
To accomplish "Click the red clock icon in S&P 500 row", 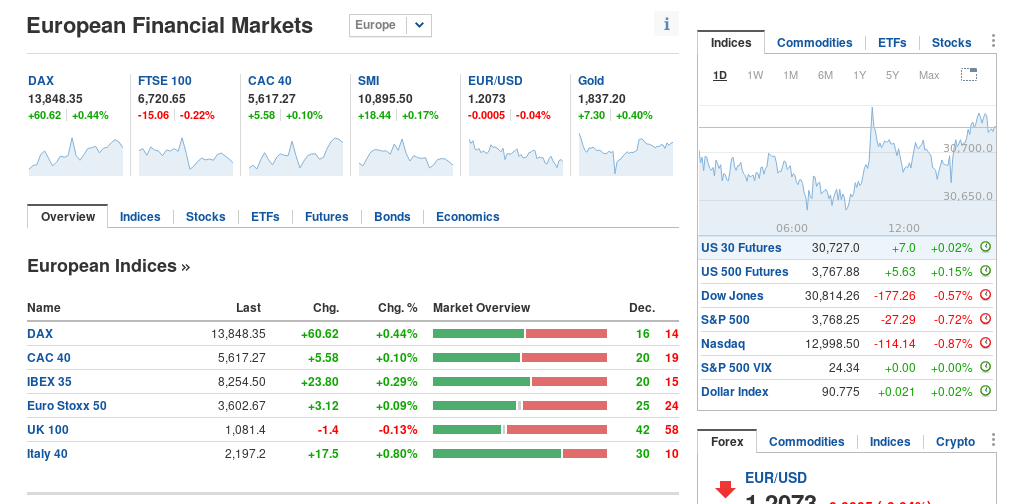I will pyautogui.click(x=986, y=319).
